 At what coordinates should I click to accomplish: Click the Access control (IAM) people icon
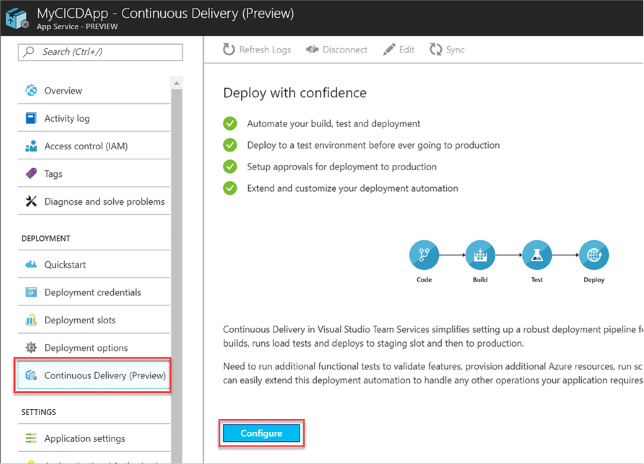[x=31, y=146]
